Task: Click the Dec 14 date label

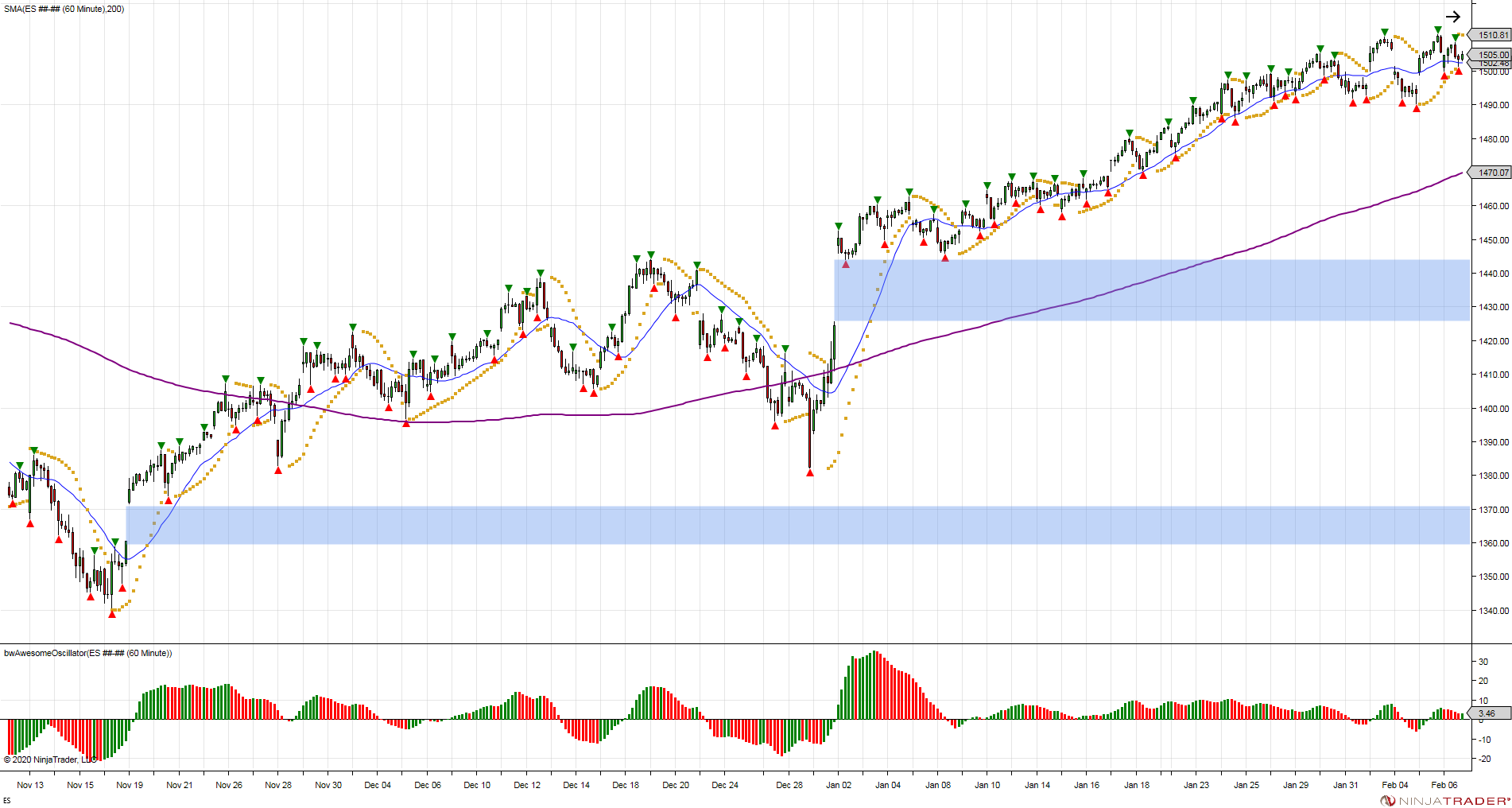Action: tap(576, 785)
